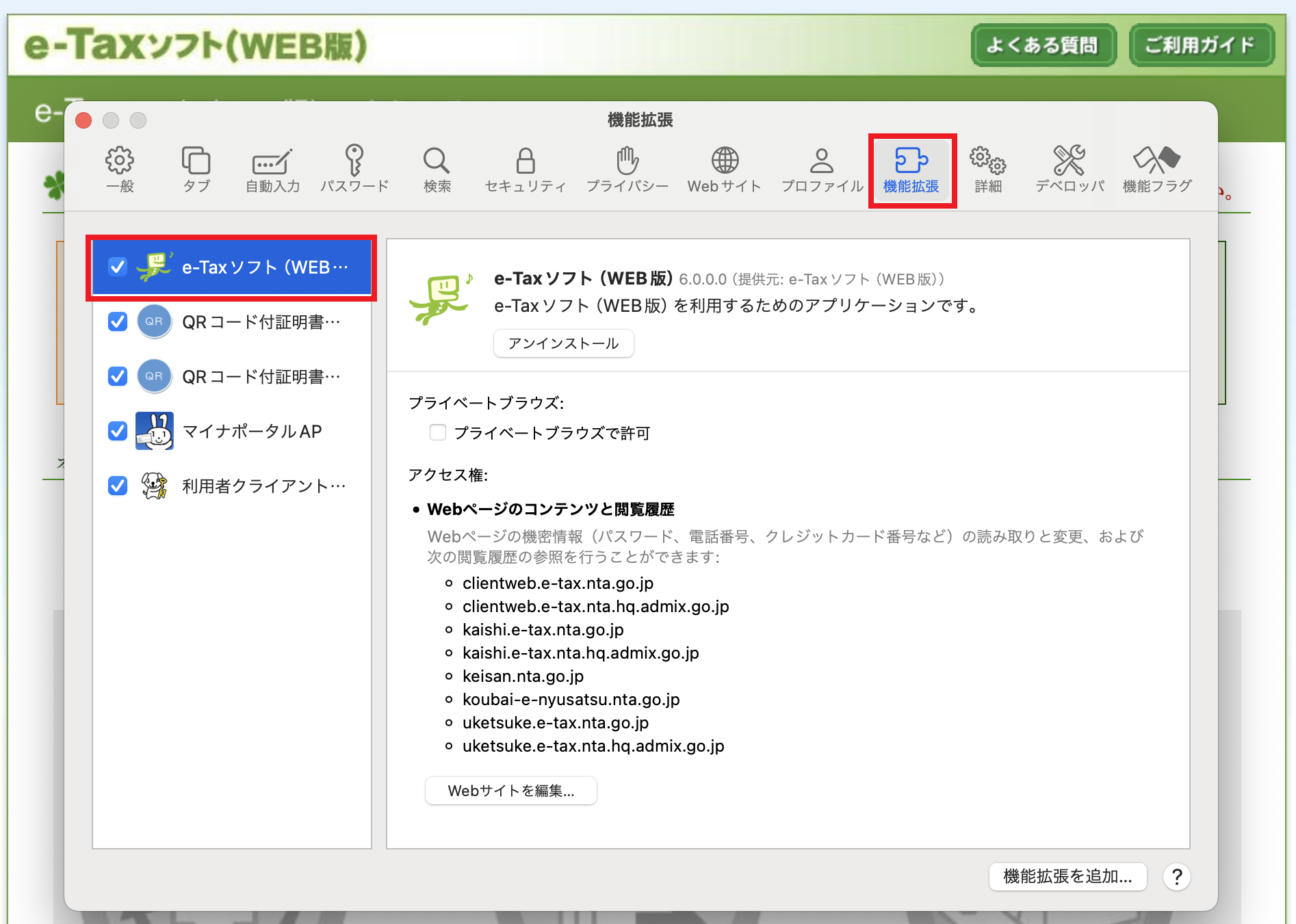Toggle the second QRコード付証明書 extension checkbox
Image resolution: width=1296 pixels, height=924 pixels.
(x=118, y=376)
